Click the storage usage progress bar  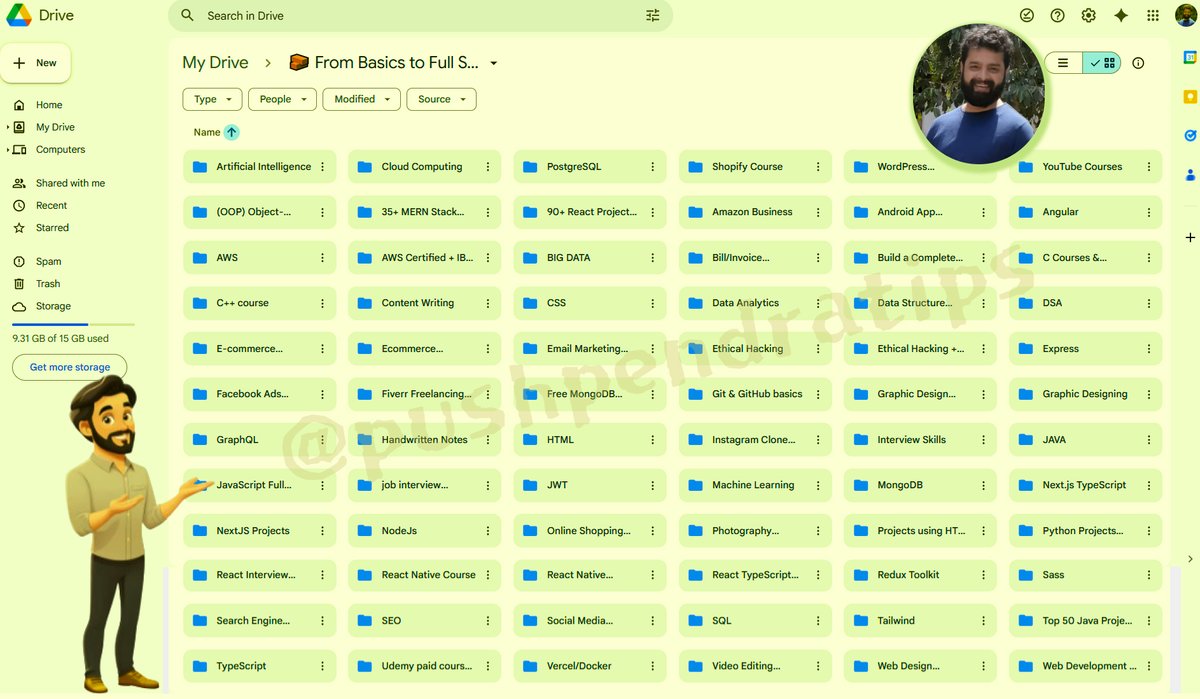(73, 324)
